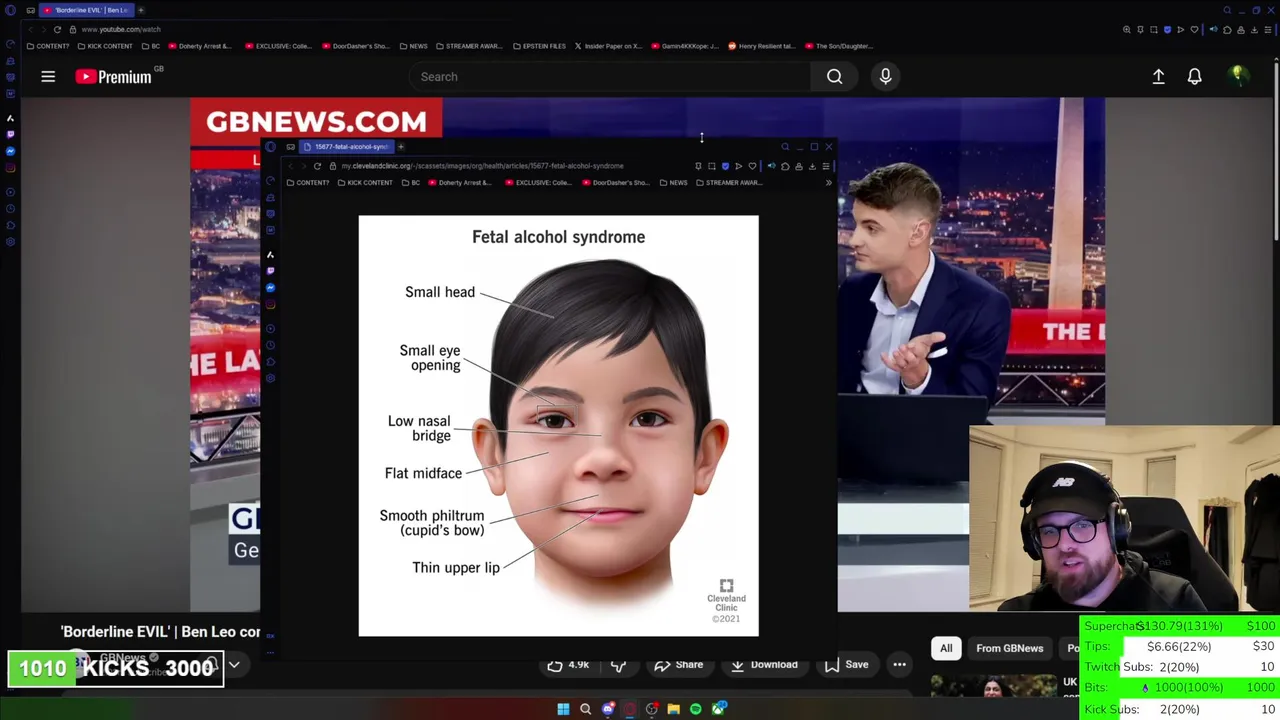Open the EPSTEIN FILES bookmark folder
The height and width of the screenshot is (720, 1280).
pyautogui.click(x=540, y=46)
